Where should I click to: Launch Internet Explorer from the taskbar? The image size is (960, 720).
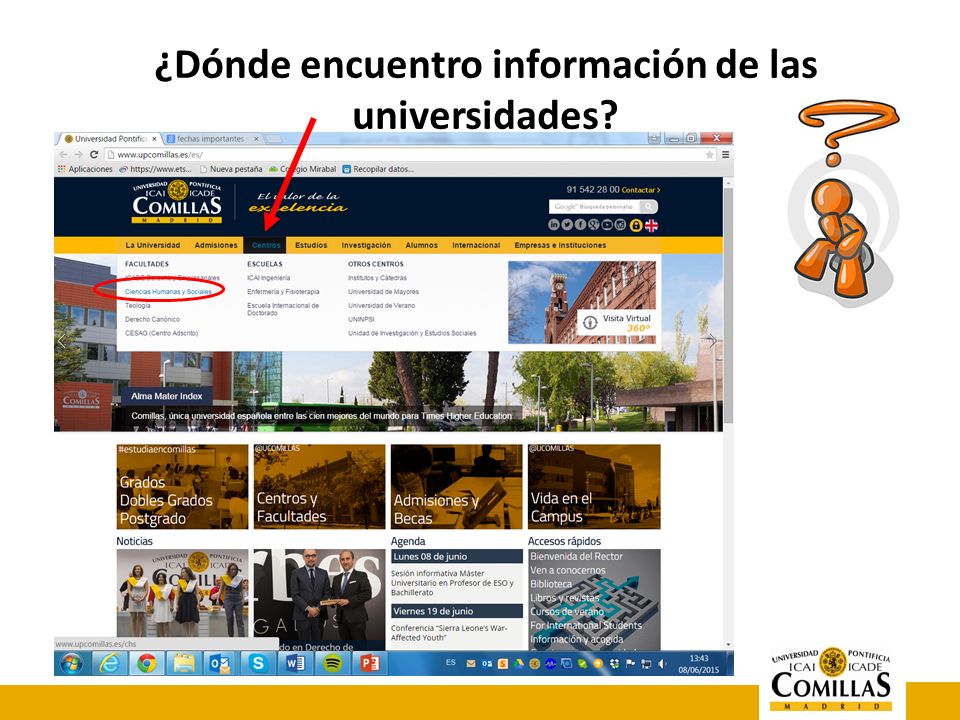109,663
